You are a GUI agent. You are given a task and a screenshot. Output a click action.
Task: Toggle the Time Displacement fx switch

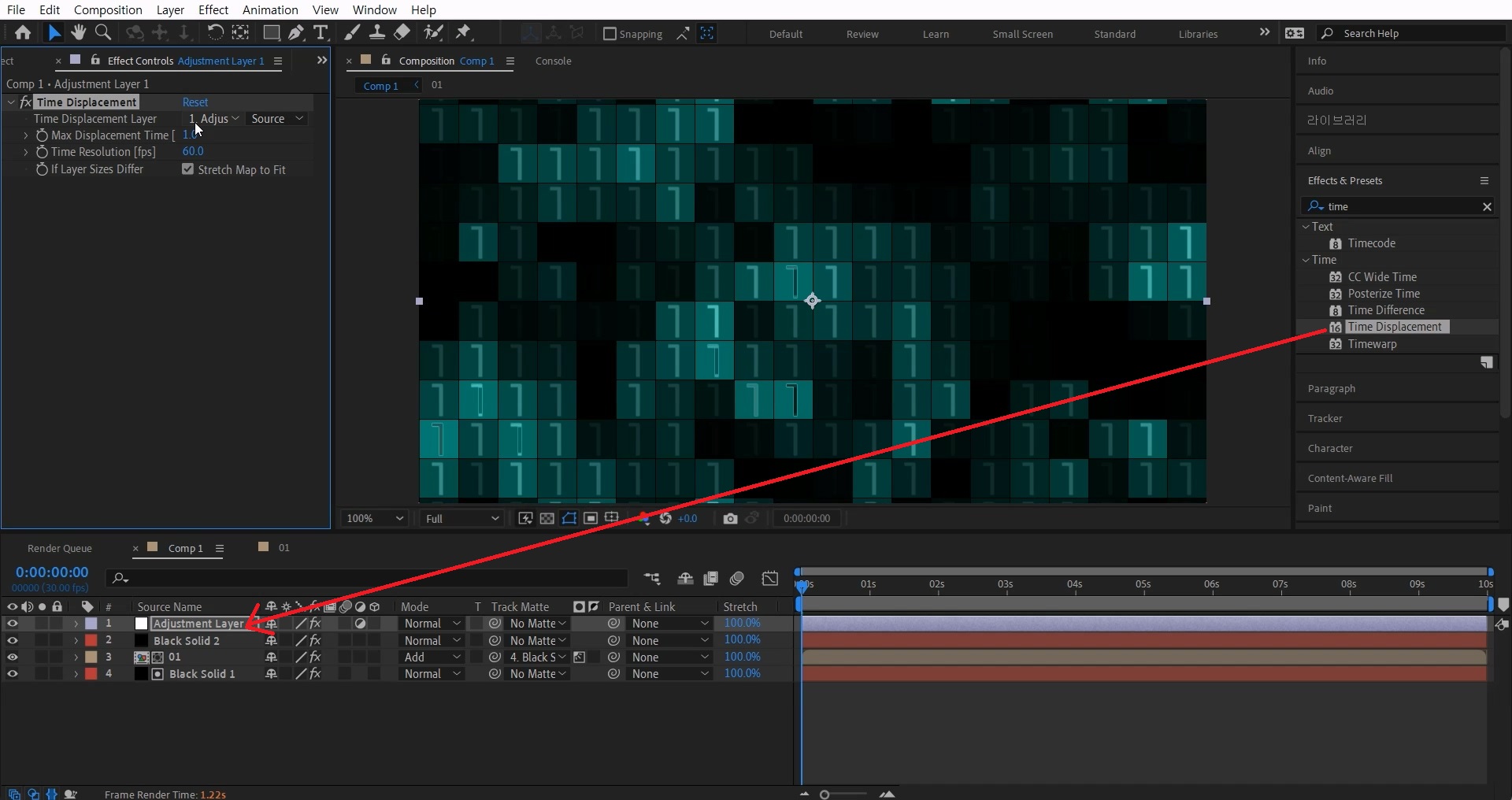25,102
